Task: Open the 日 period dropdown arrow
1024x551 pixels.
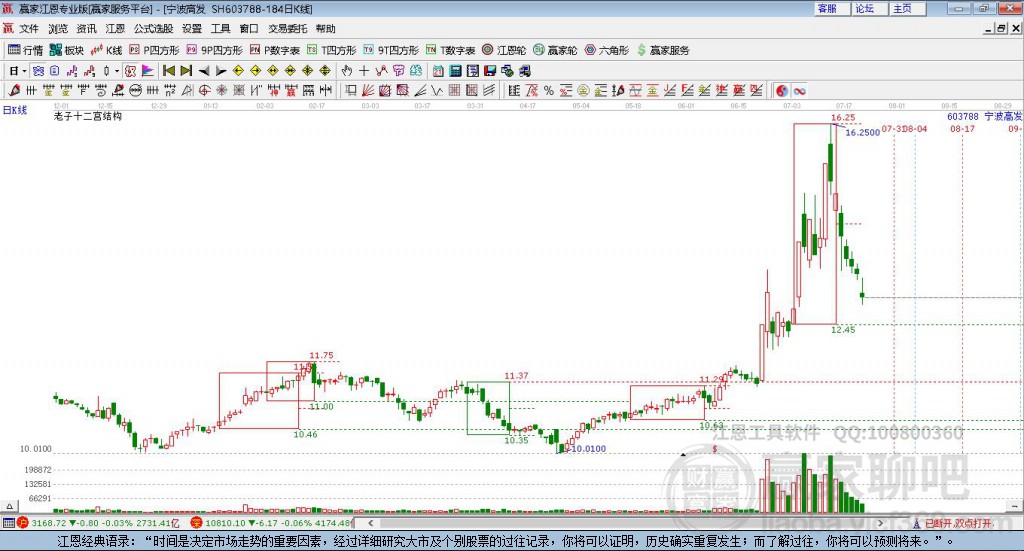Action: pos(24,71)
